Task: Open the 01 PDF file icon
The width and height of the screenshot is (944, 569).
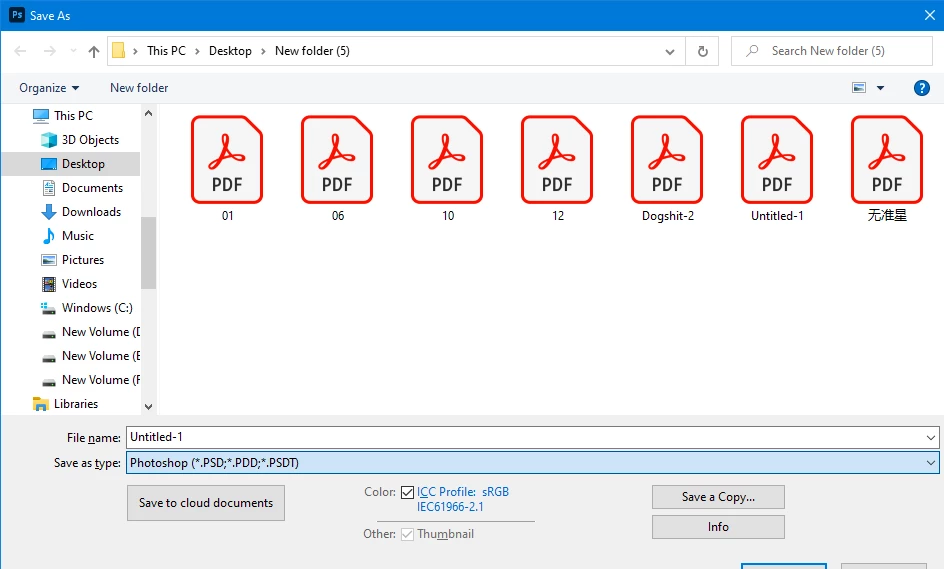Action: (227, 160)
